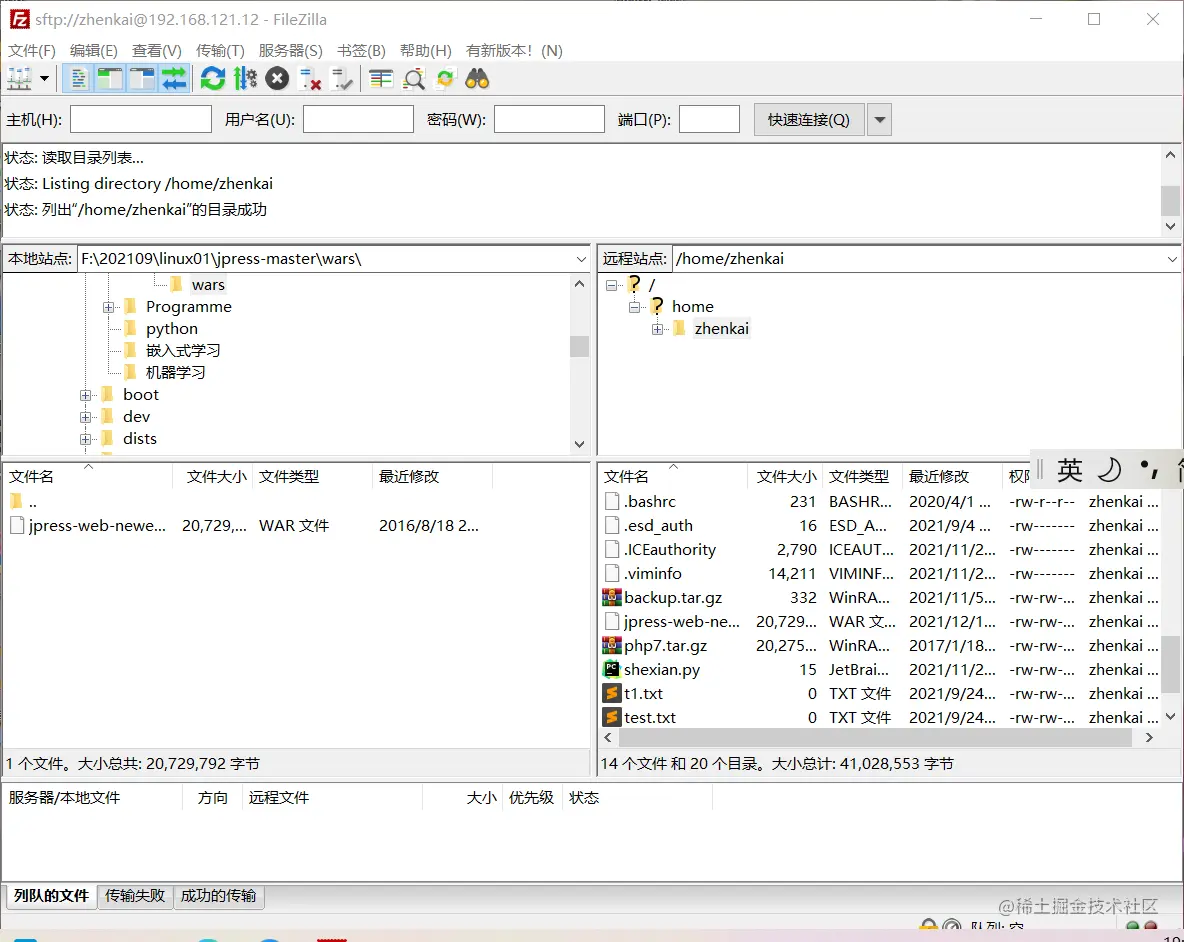This screenshot has height=942, width=1184.
Task: Open the Site Manager dropdown arrow
Action: (45, 78)
